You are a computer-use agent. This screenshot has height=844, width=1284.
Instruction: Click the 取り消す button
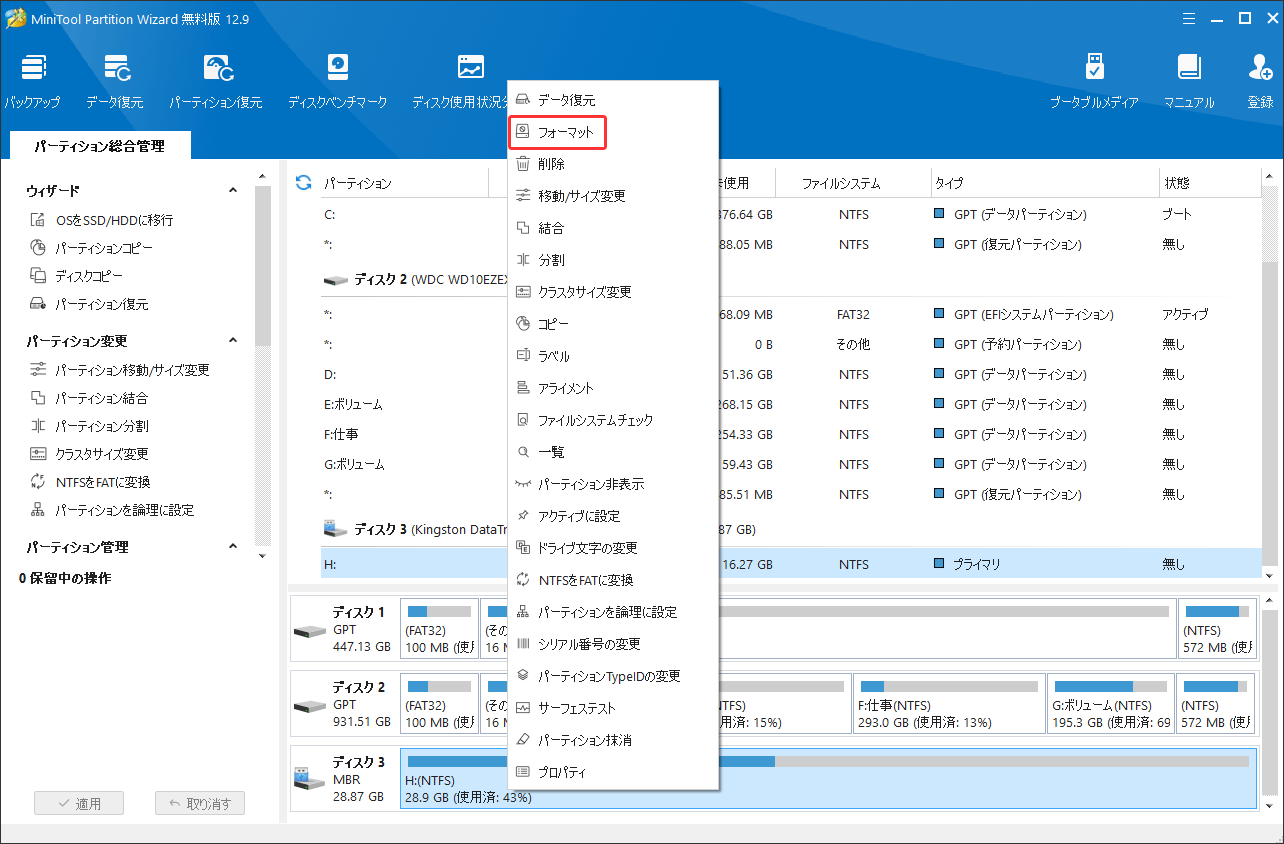200,803
